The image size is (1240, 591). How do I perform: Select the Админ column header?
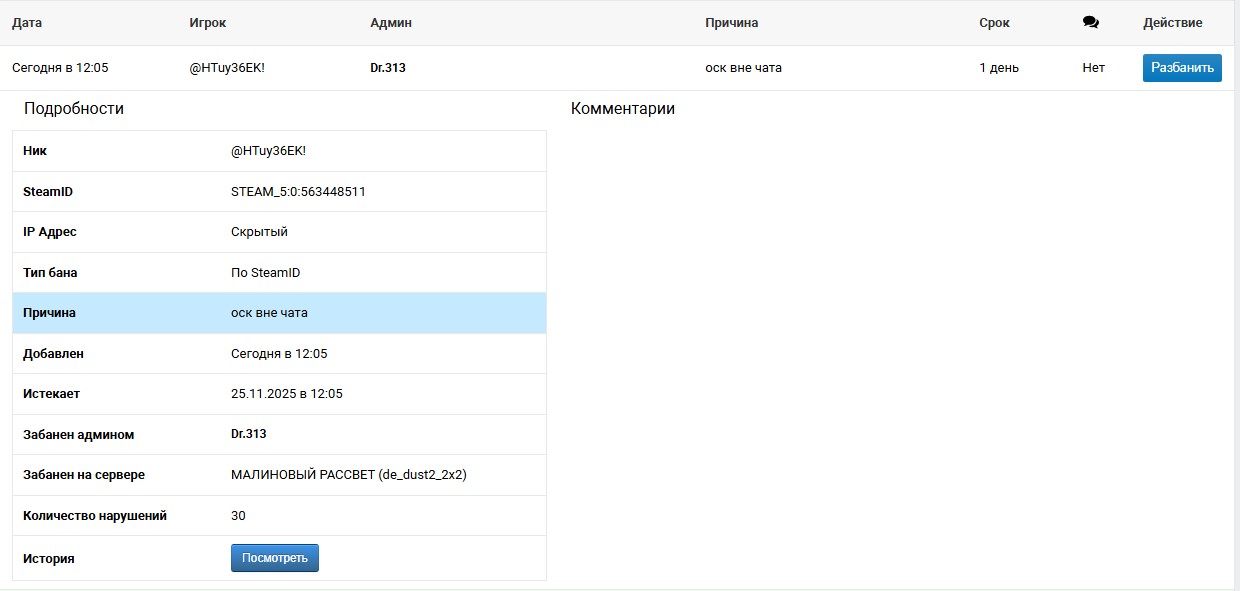[391, 23]
